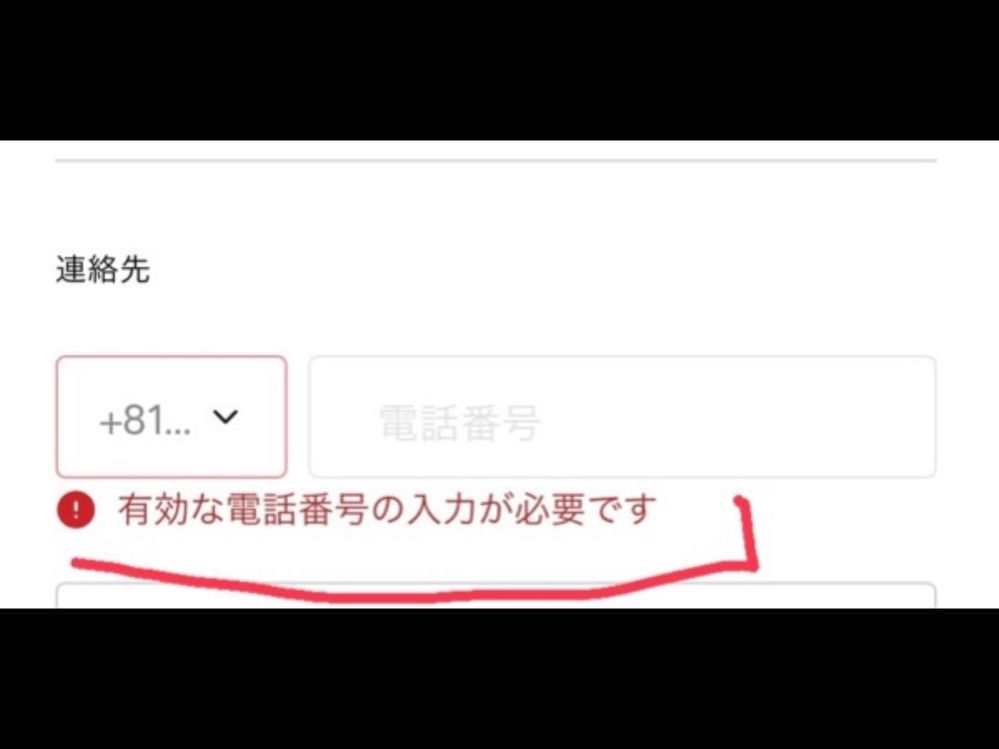
Task: Click the gray horizontal divider above 連絡先
Action: (496, 160)
